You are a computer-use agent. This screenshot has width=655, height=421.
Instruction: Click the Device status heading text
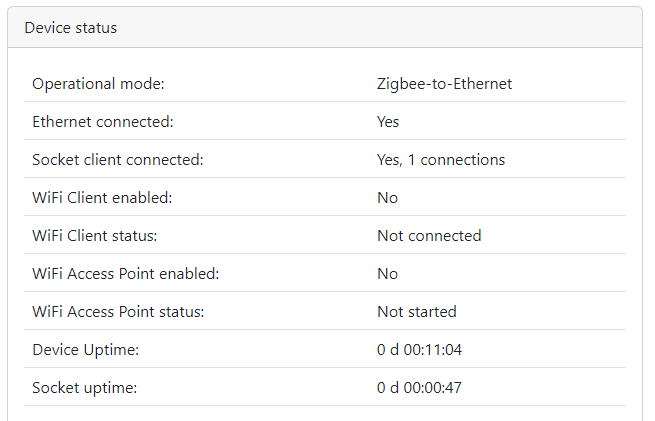pos(71,28)
